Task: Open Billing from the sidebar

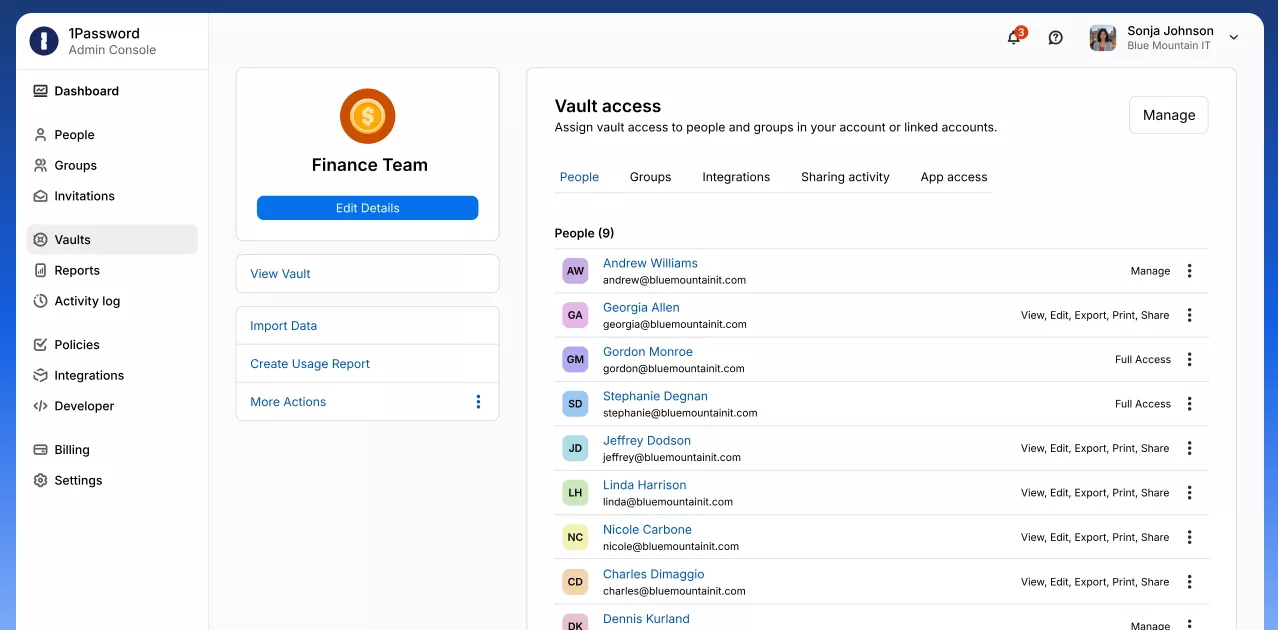Action: 71,449
